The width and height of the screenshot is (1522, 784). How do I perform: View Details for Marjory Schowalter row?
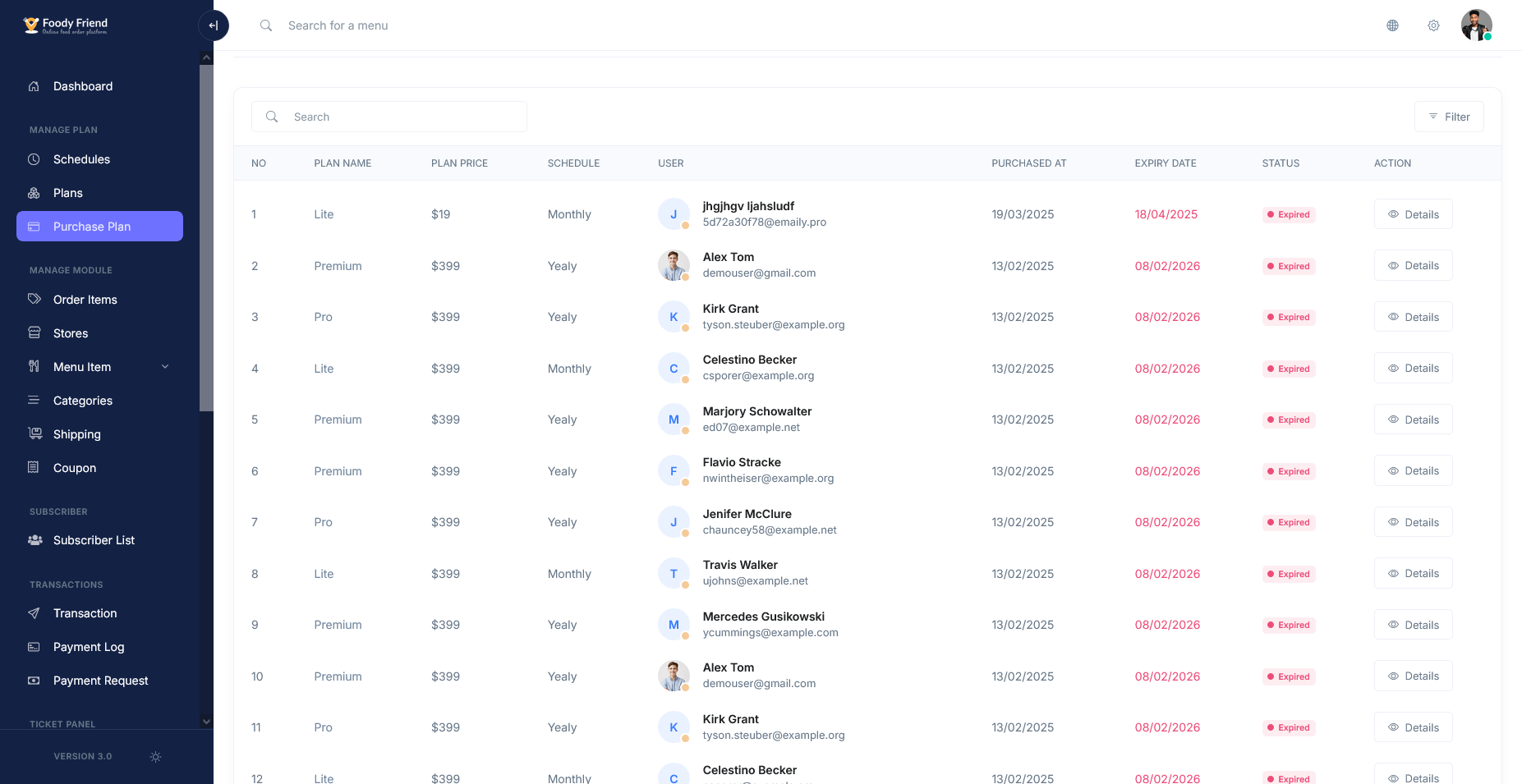(1413, 420)
